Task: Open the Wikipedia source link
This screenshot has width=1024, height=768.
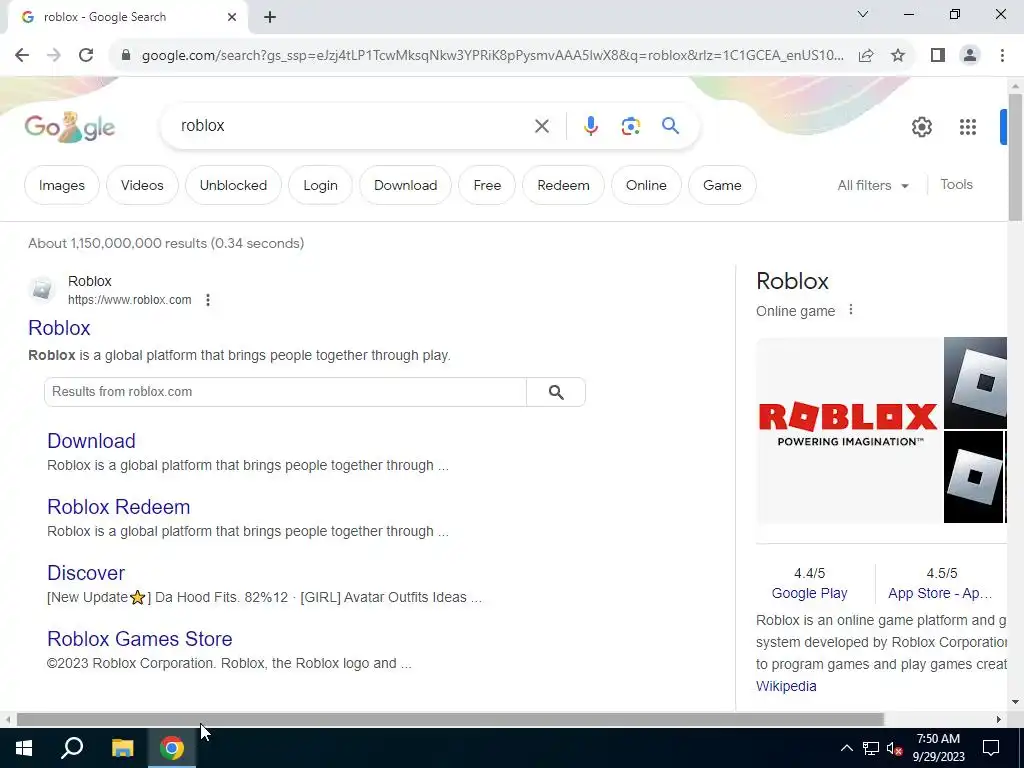Action: (786, 686)
